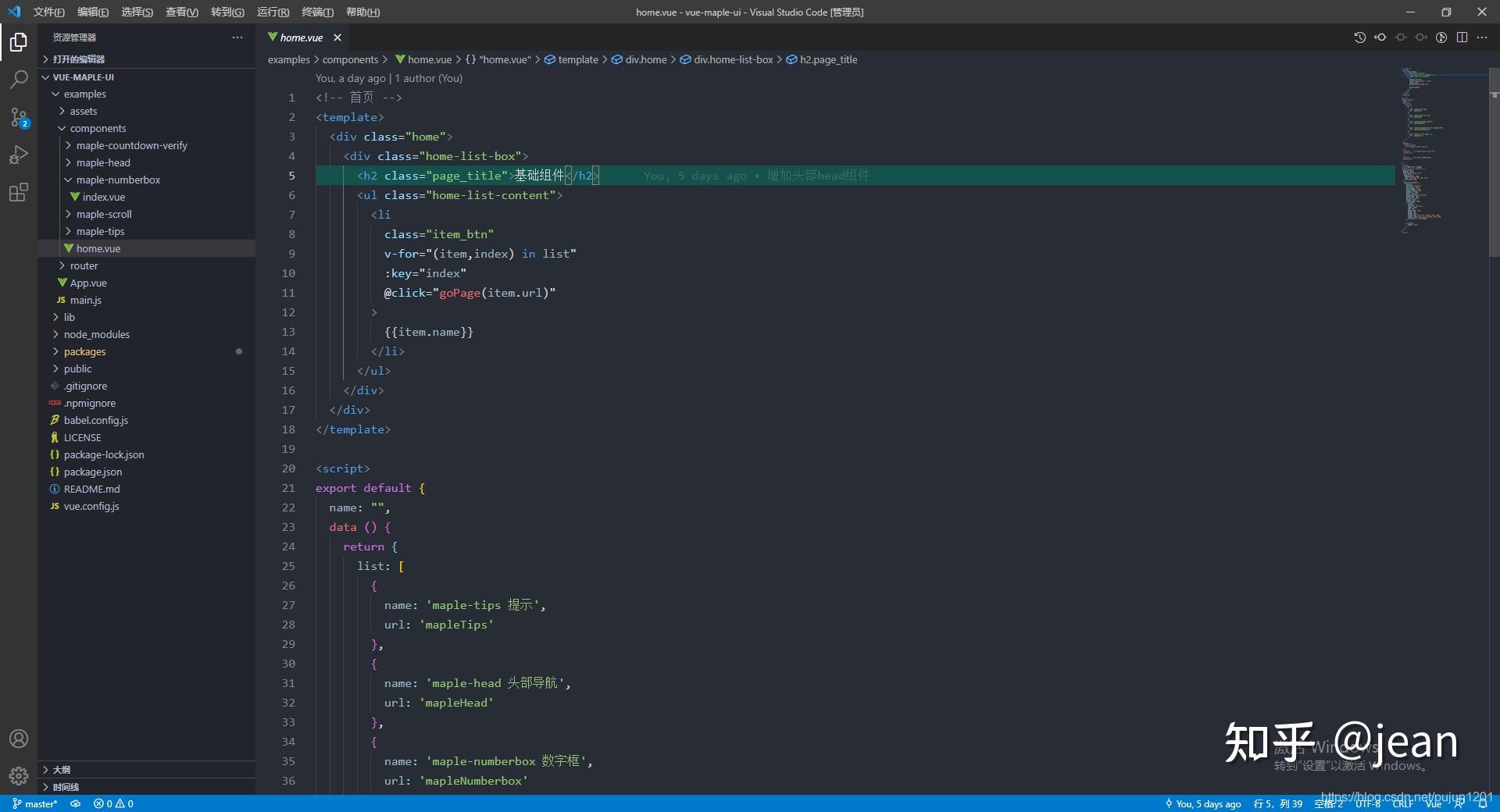Open Source Control showing 2 pending changes

(18, 117)
